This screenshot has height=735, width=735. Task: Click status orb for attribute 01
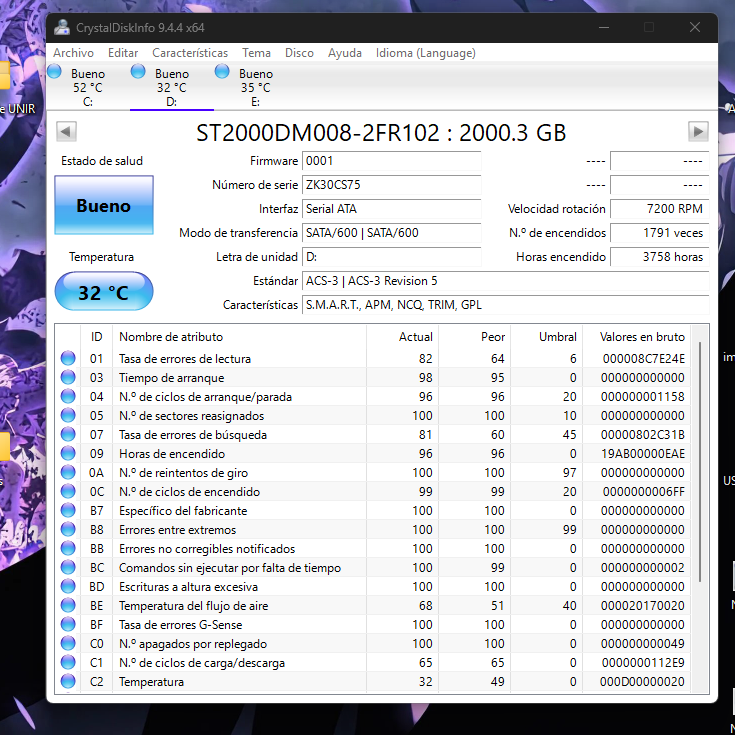[x=68, y=358]
